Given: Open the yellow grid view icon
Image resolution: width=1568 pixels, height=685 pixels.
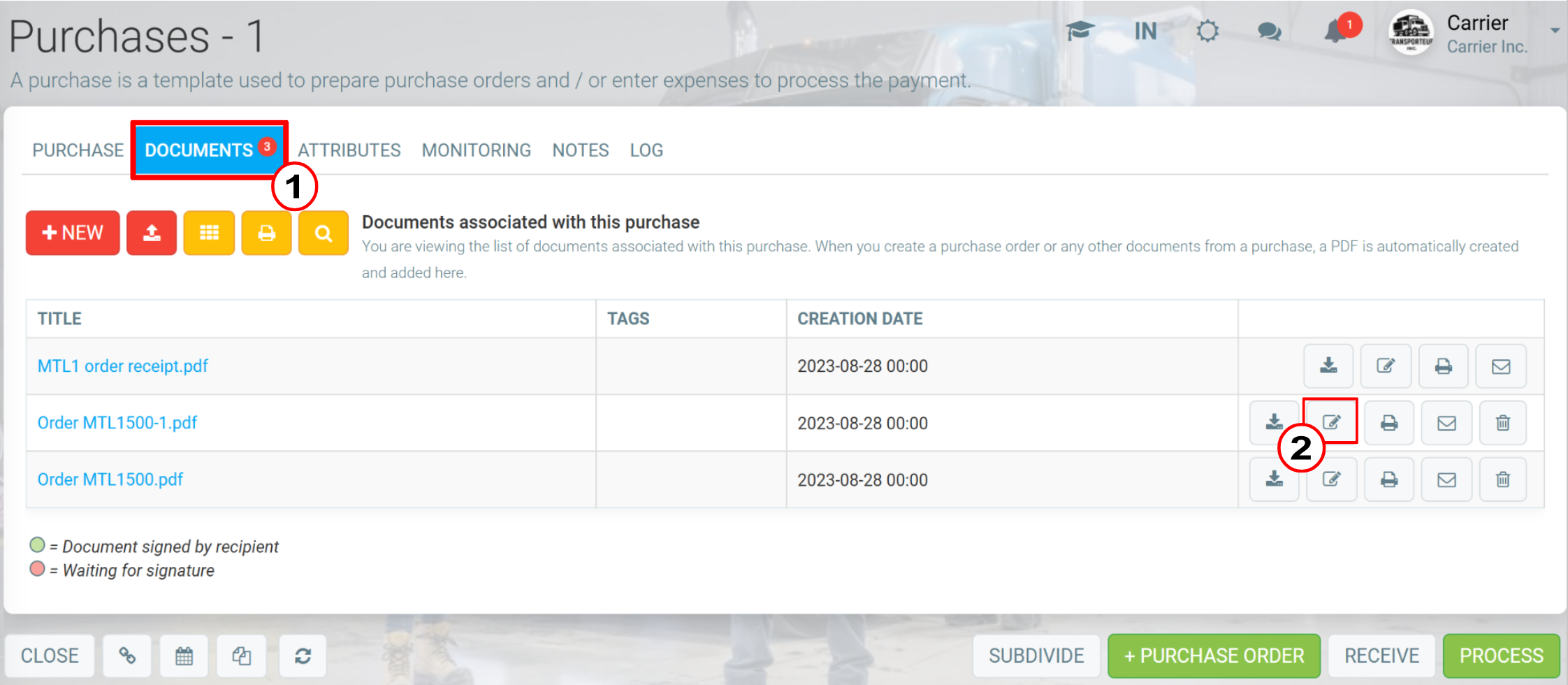Looking at the screenshot, I should coord(209,233).
